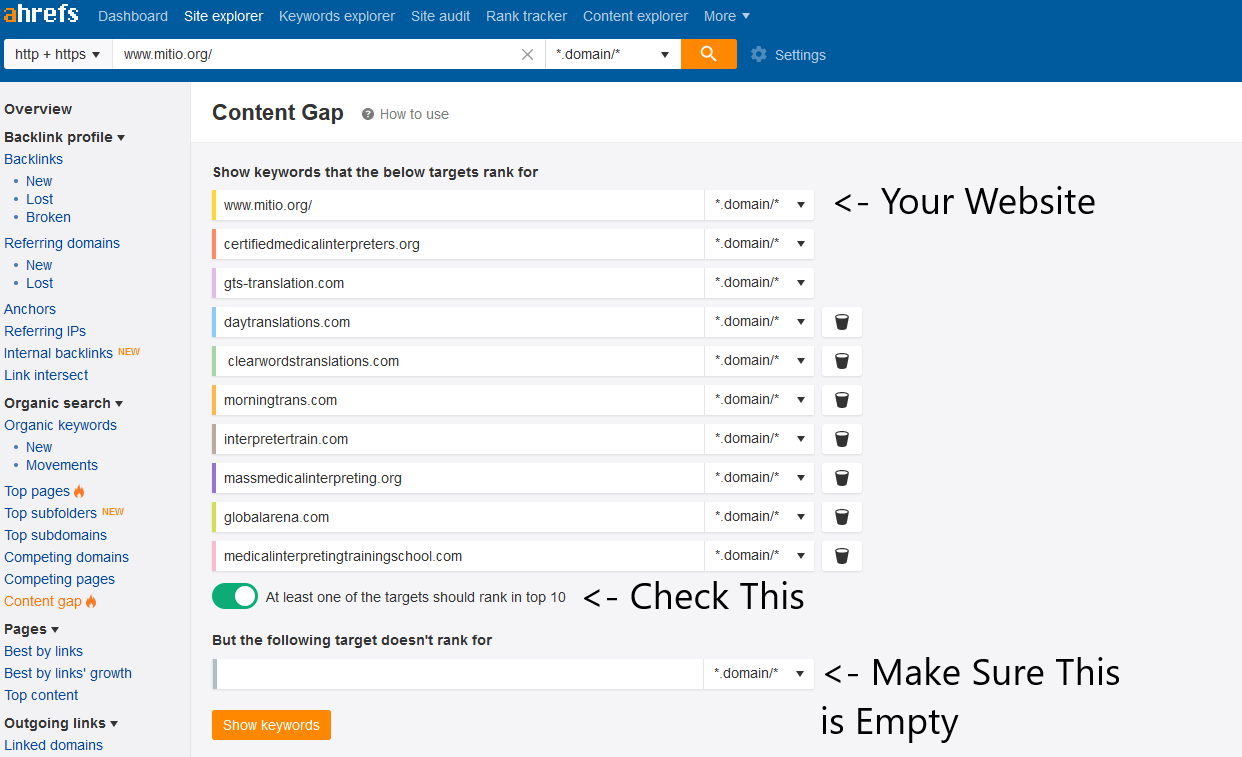
Task: Edit the certifiedmedicalinterpreters.org target field
Action: coord(461,244)
